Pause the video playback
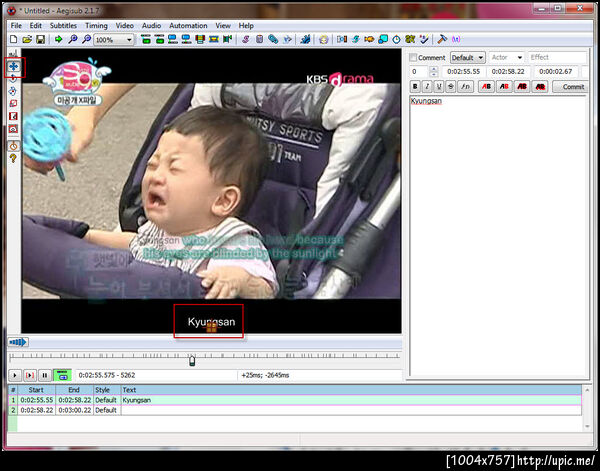Screen dimensions: 600x471 (x=45, y=375)
